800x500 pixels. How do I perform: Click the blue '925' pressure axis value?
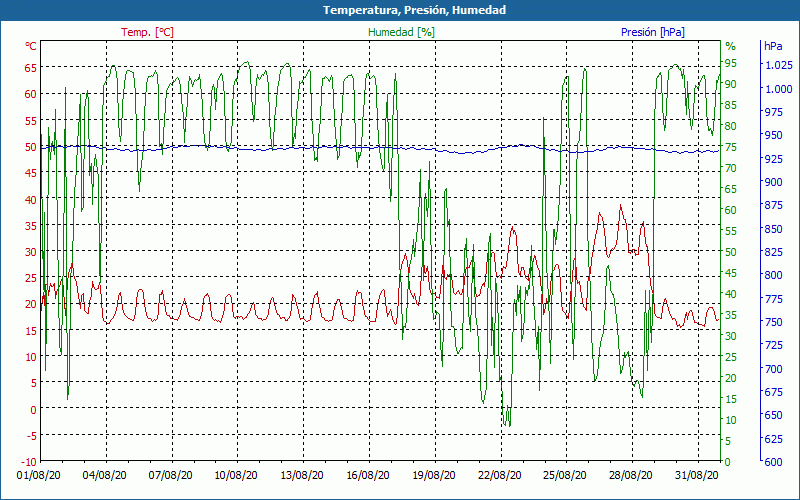(x=773, y=159)
